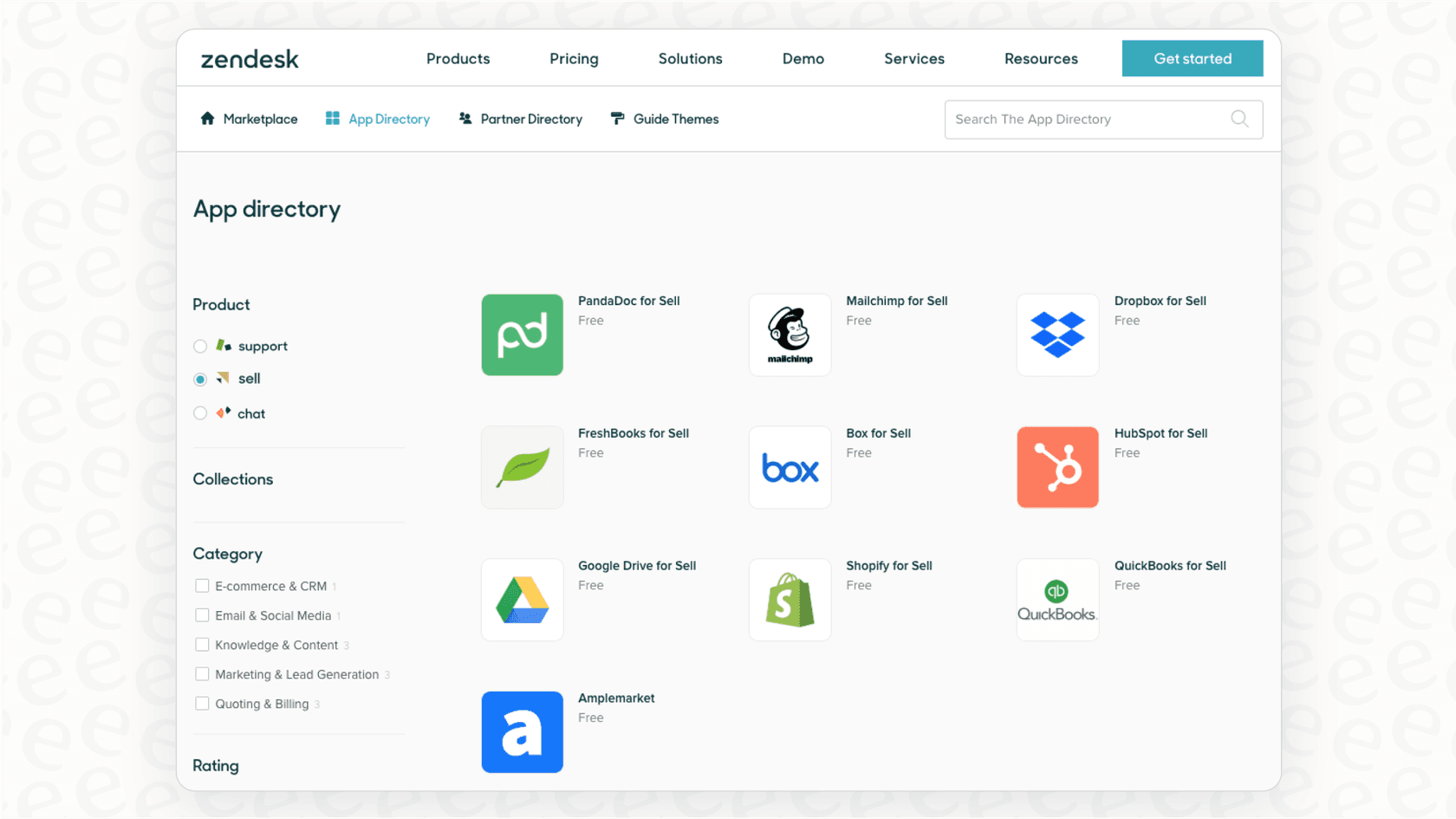Select the Google Drive triangle logo
Image resolution: width=1456 pixels, height=819 pixels.
coord(522,600)
